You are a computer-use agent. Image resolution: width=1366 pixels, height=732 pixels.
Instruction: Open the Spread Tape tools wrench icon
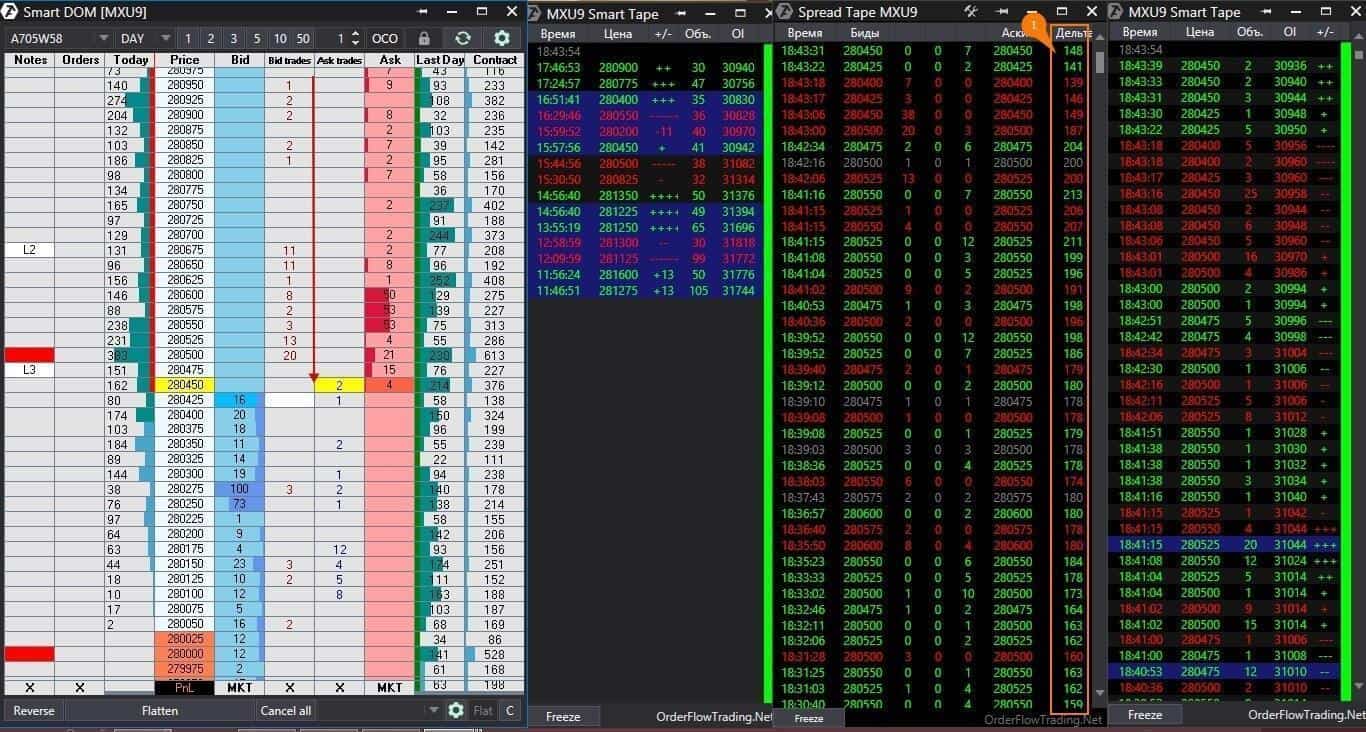(970, 11)
